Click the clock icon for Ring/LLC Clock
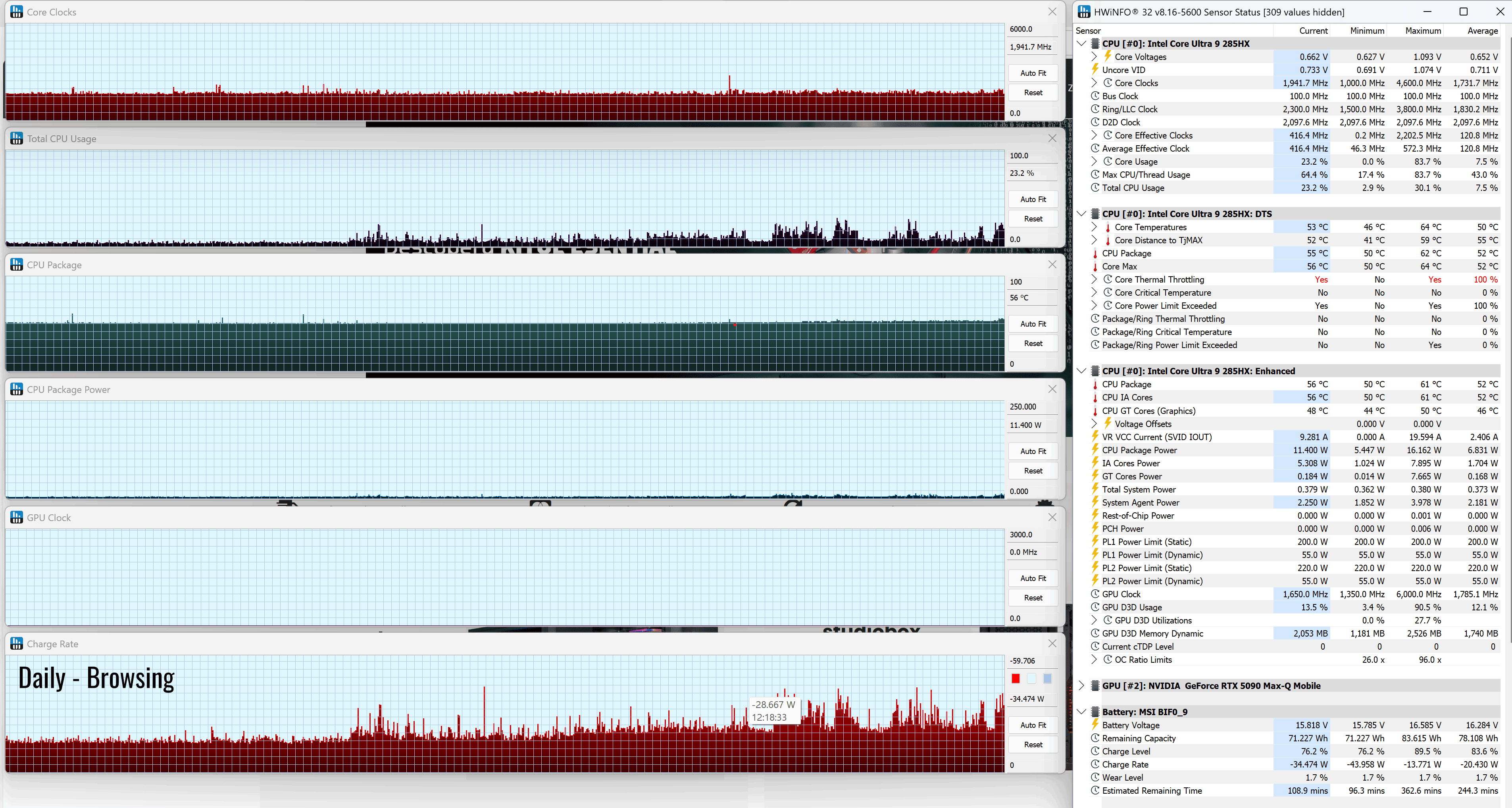The image size is (1512, 808). [x=1095, y=109]
